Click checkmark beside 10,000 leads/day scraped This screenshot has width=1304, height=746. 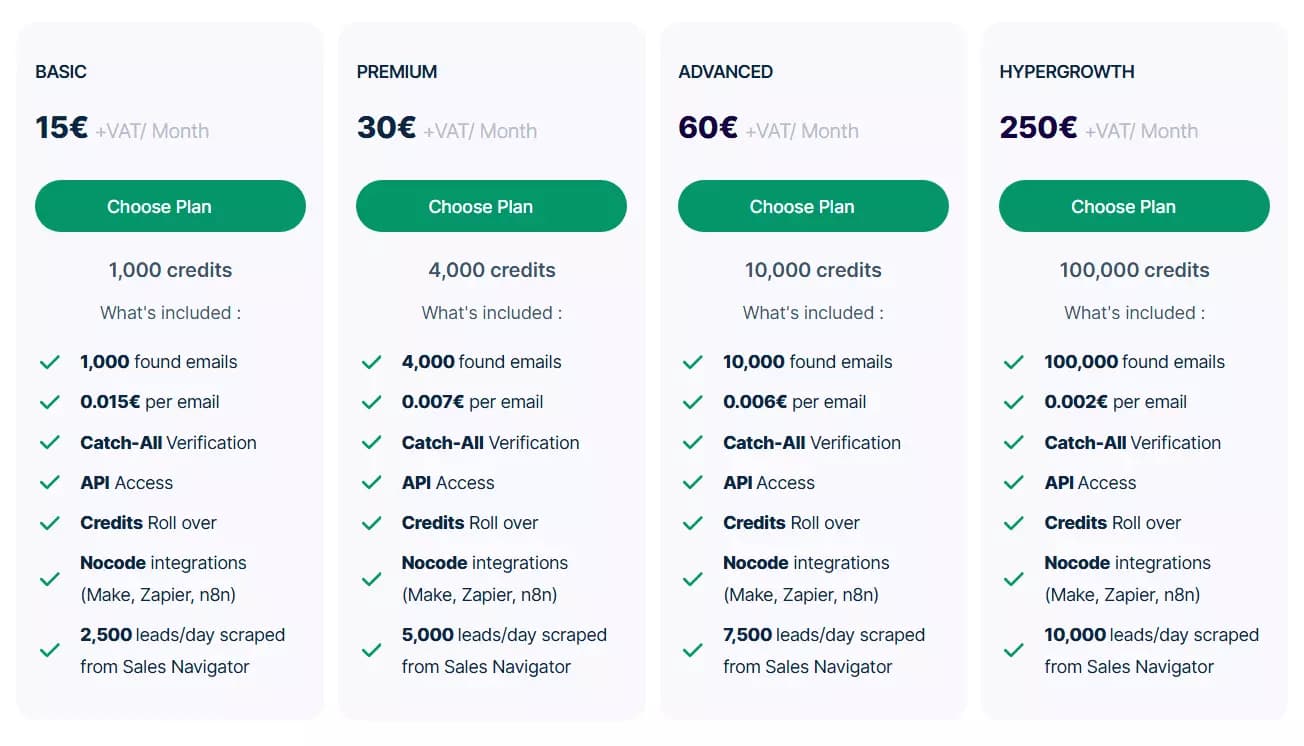(x=1014, y=651)
